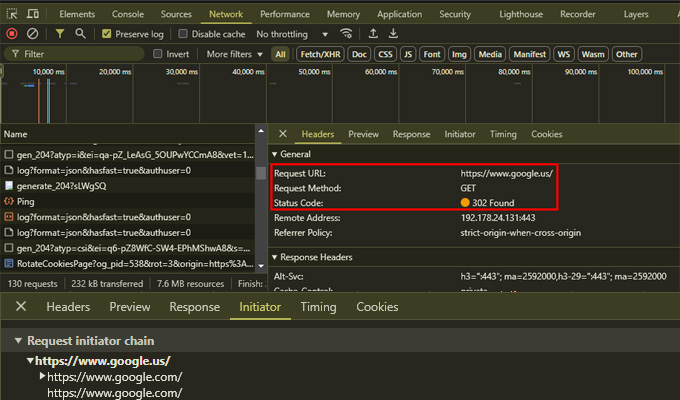
Task: Open the Response tab in request details
Action: tap(411, 134)
